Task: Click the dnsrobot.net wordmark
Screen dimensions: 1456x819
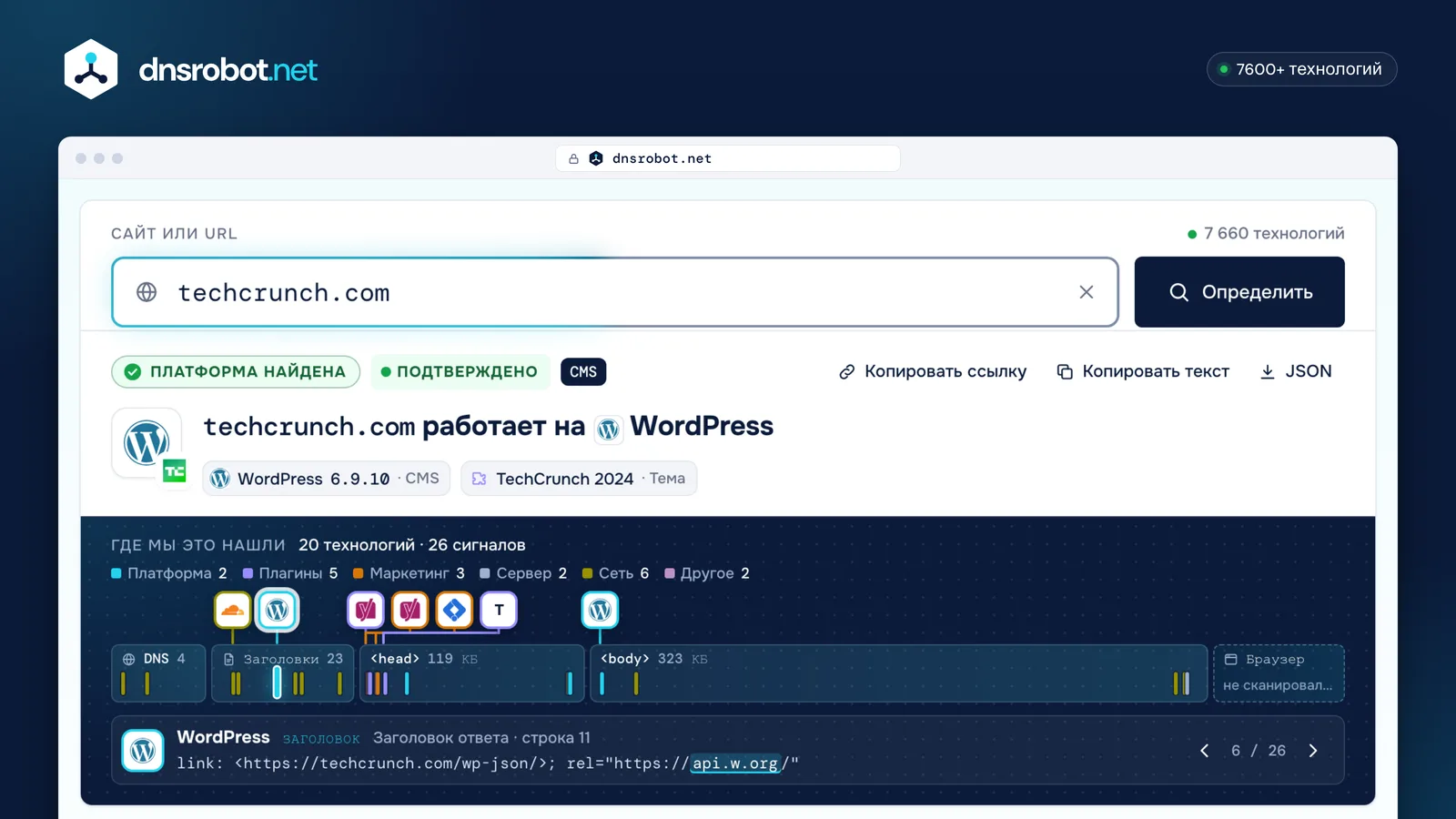Action: [228, 69]
